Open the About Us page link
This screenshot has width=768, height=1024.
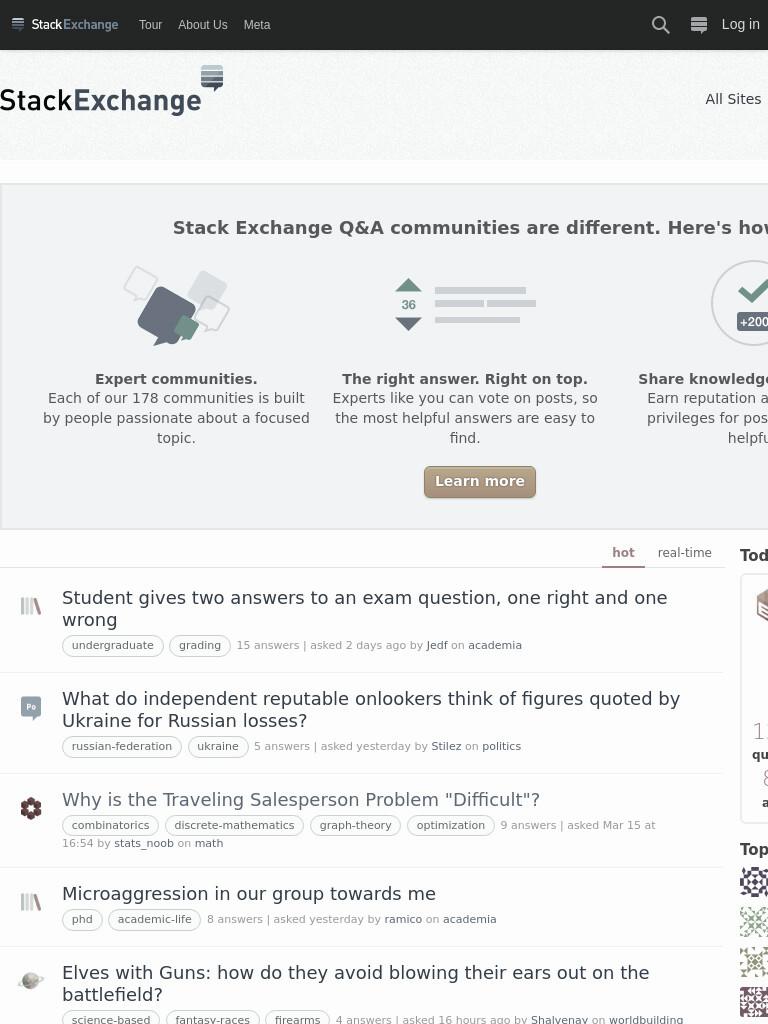[x=202, y=25]
